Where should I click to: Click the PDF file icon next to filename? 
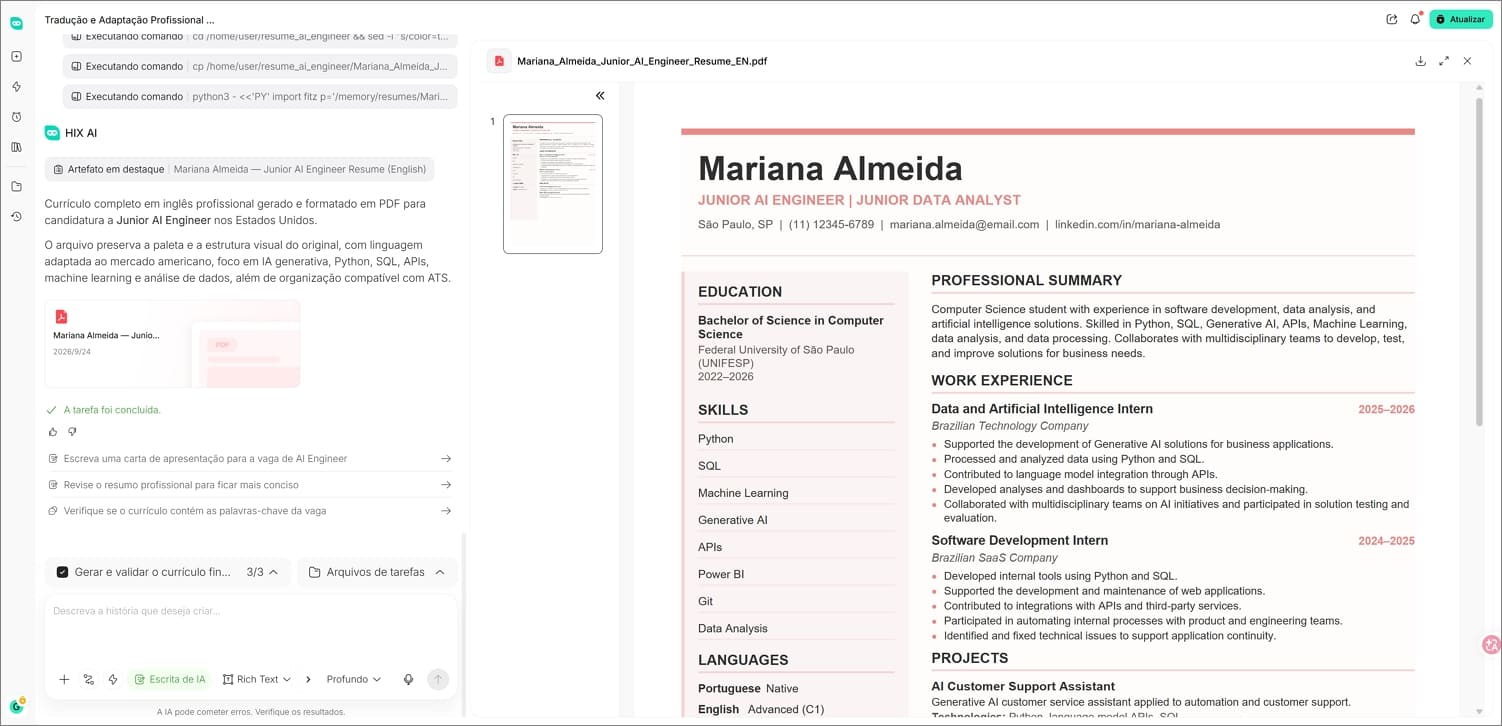point(499,61)
